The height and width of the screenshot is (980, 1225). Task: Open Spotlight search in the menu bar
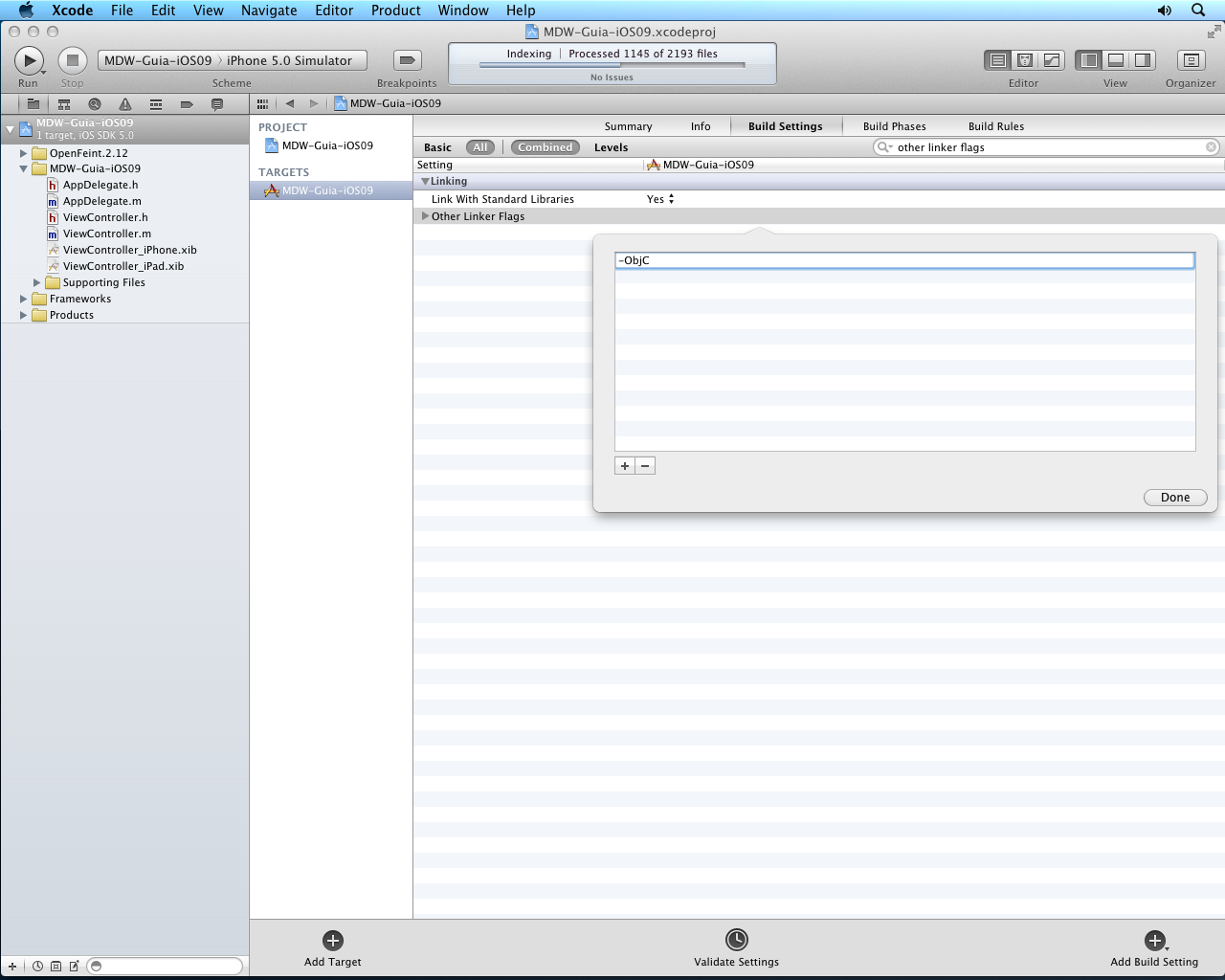point(1197,11)
